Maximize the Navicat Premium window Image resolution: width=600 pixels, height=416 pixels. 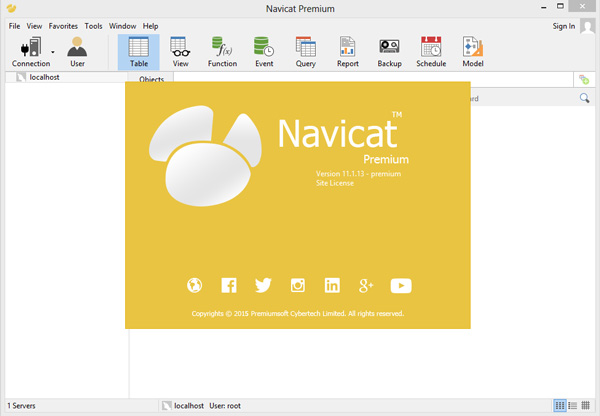pyautogui.click(x=560, y=6)
